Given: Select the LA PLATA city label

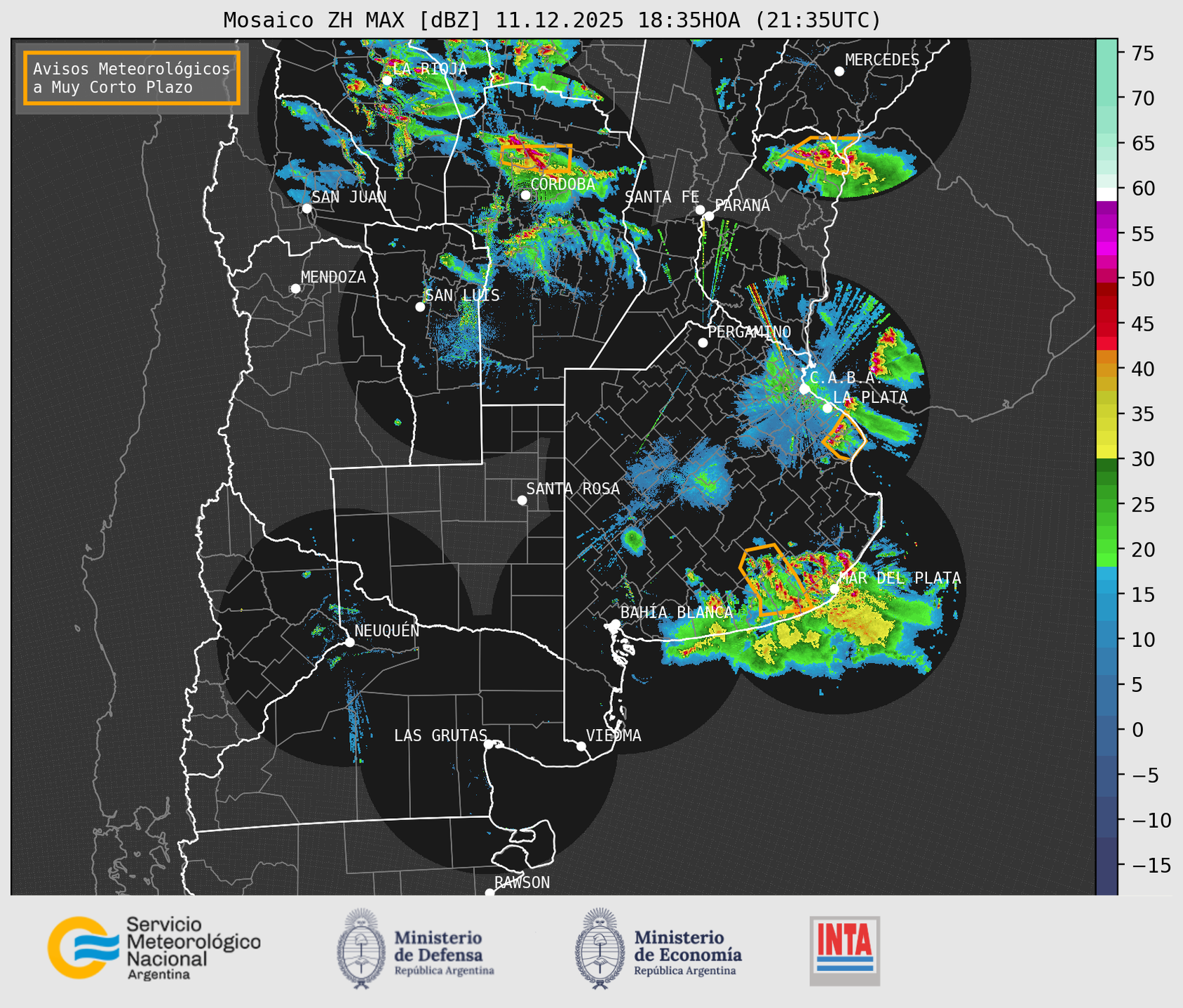Looking at the screenshot, I should [870, 397].
